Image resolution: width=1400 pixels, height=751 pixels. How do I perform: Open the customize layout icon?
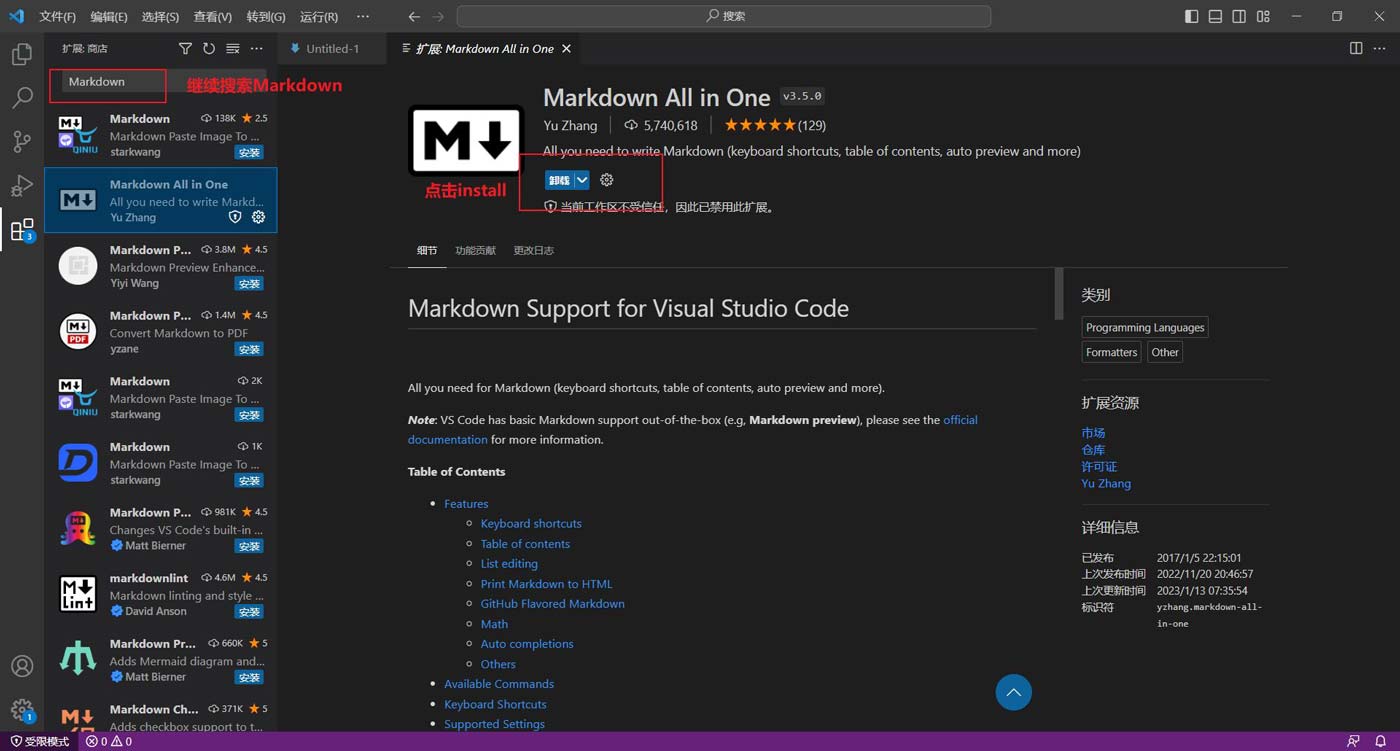click(1263, 16)
